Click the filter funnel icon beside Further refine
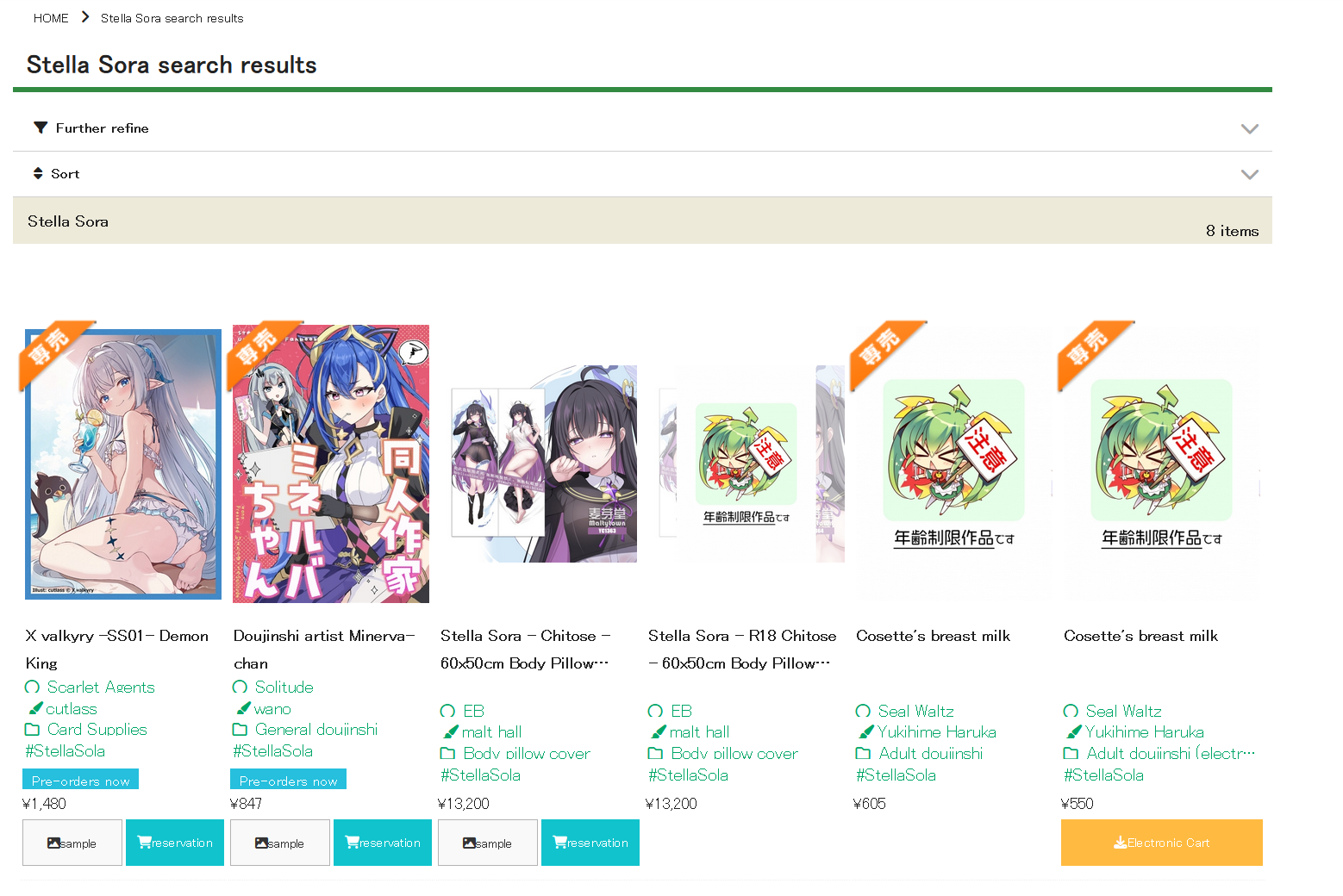This screenshot has width=1343, height=896. [x=41, y=128]
